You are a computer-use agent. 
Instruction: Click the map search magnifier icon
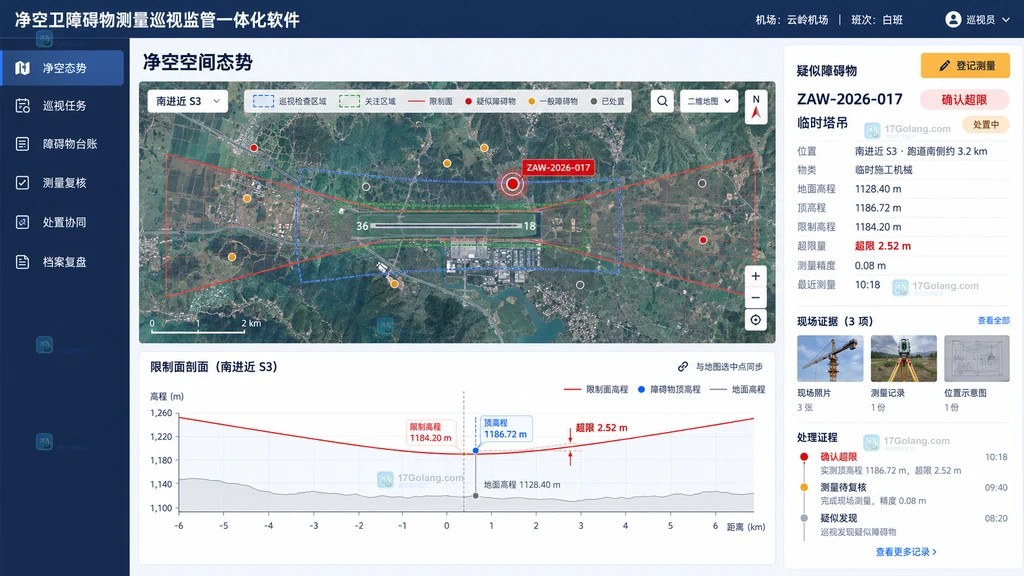click(662, 101)
